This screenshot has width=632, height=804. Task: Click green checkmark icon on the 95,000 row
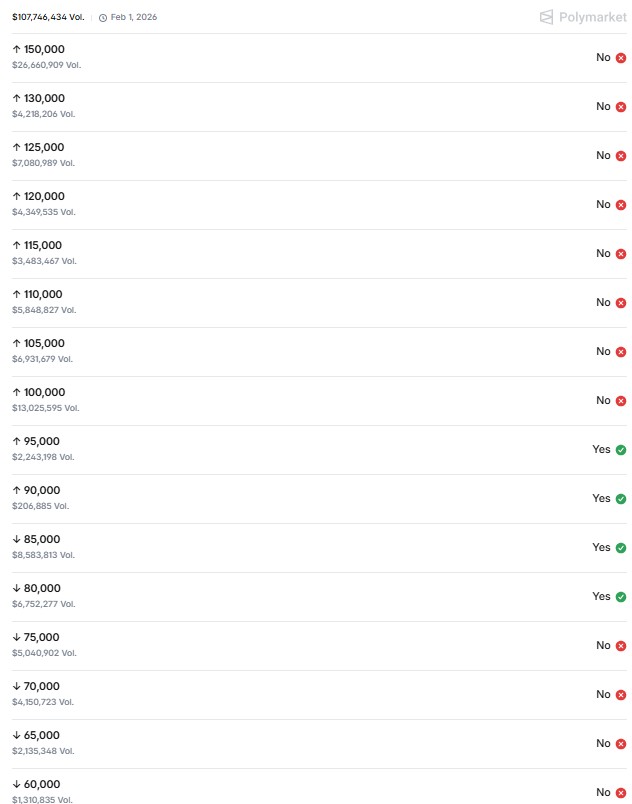621,450
